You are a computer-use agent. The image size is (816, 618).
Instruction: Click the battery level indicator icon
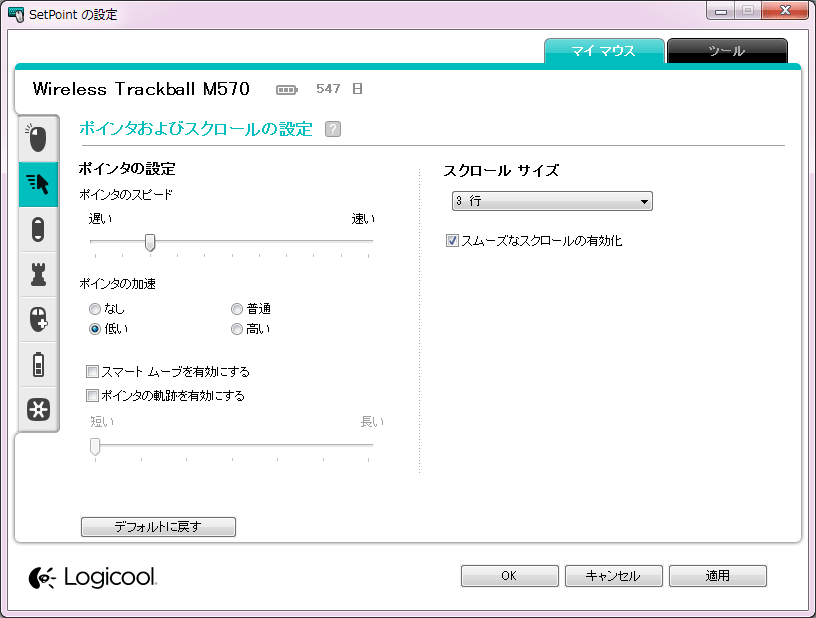point(287,90)
